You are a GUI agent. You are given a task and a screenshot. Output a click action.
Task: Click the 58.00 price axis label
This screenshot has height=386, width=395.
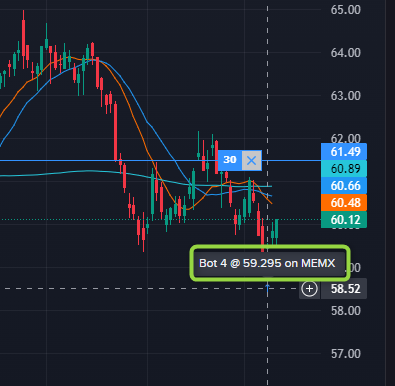[x=345, y=311]
